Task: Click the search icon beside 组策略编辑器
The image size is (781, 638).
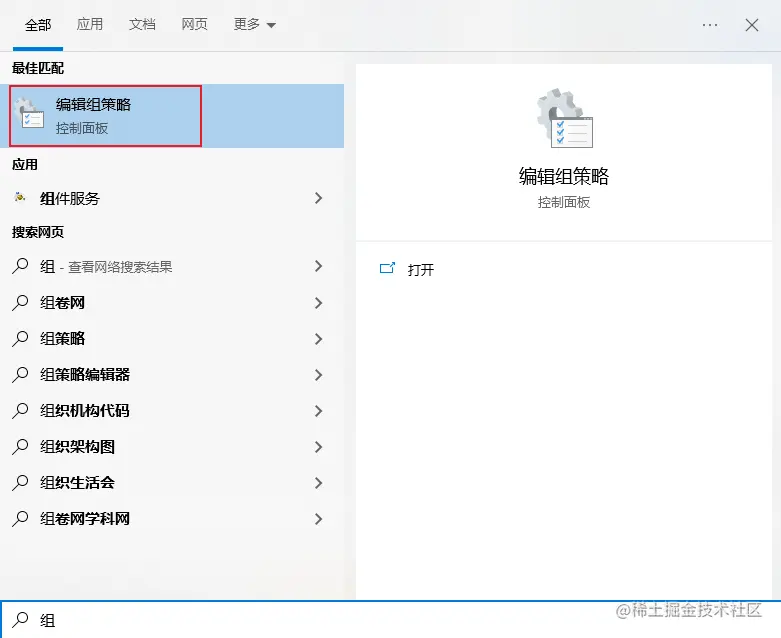Action: [20, 374]
